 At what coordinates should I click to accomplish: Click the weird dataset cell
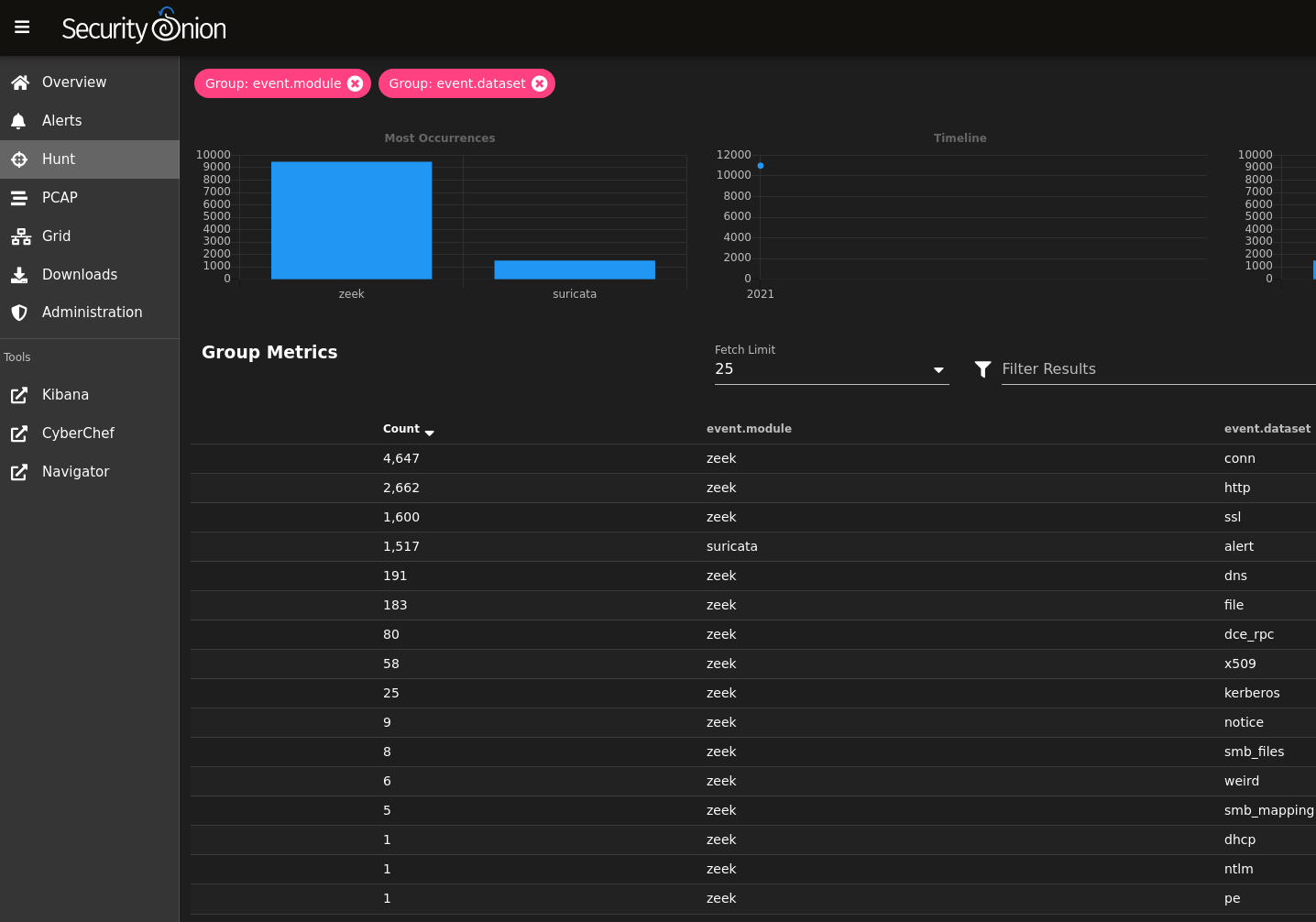[x=1242, y=781]
